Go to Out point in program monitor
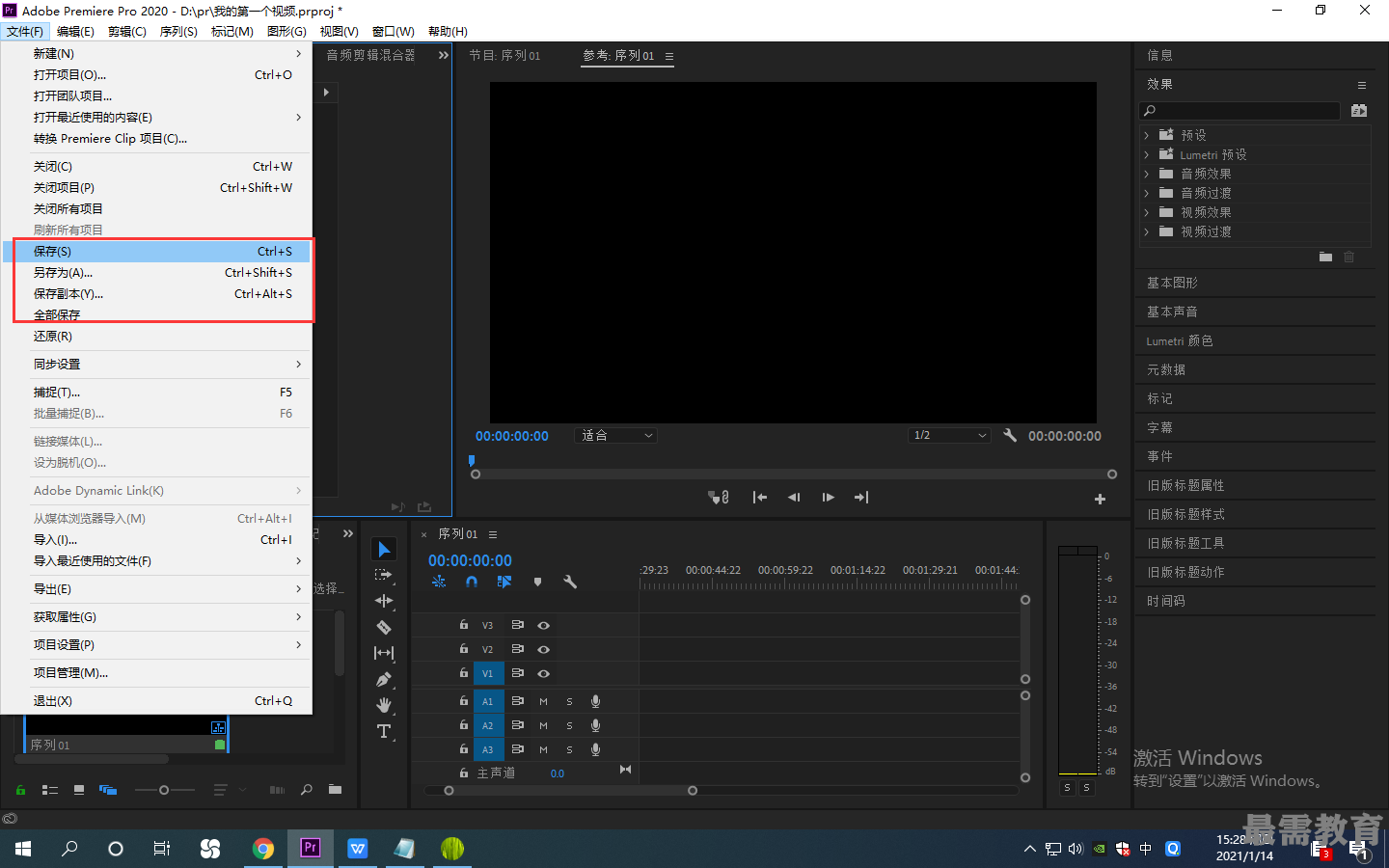The image size is (1389, 868). pyautogui.click(x=861, y=498)
